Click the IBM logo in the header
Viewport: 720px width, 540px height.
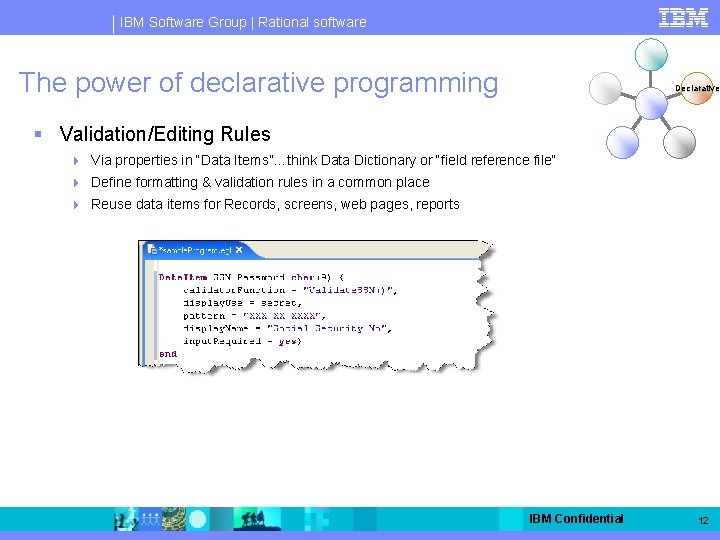(683, 18)
